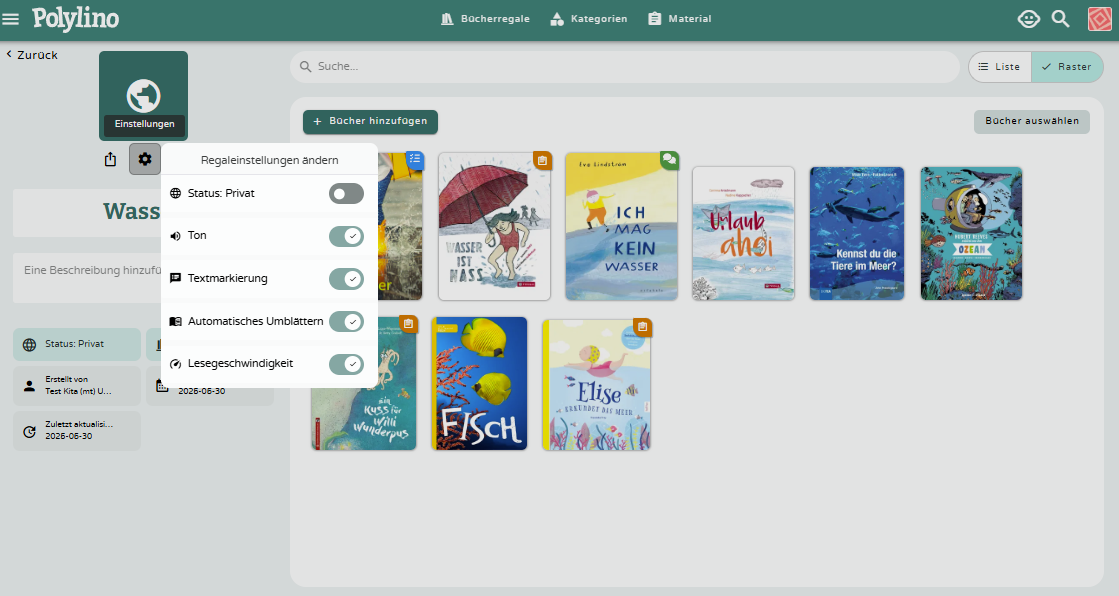Click orange badge on Elise book
Screen dimensions: 1119x596
click(642, 327)
